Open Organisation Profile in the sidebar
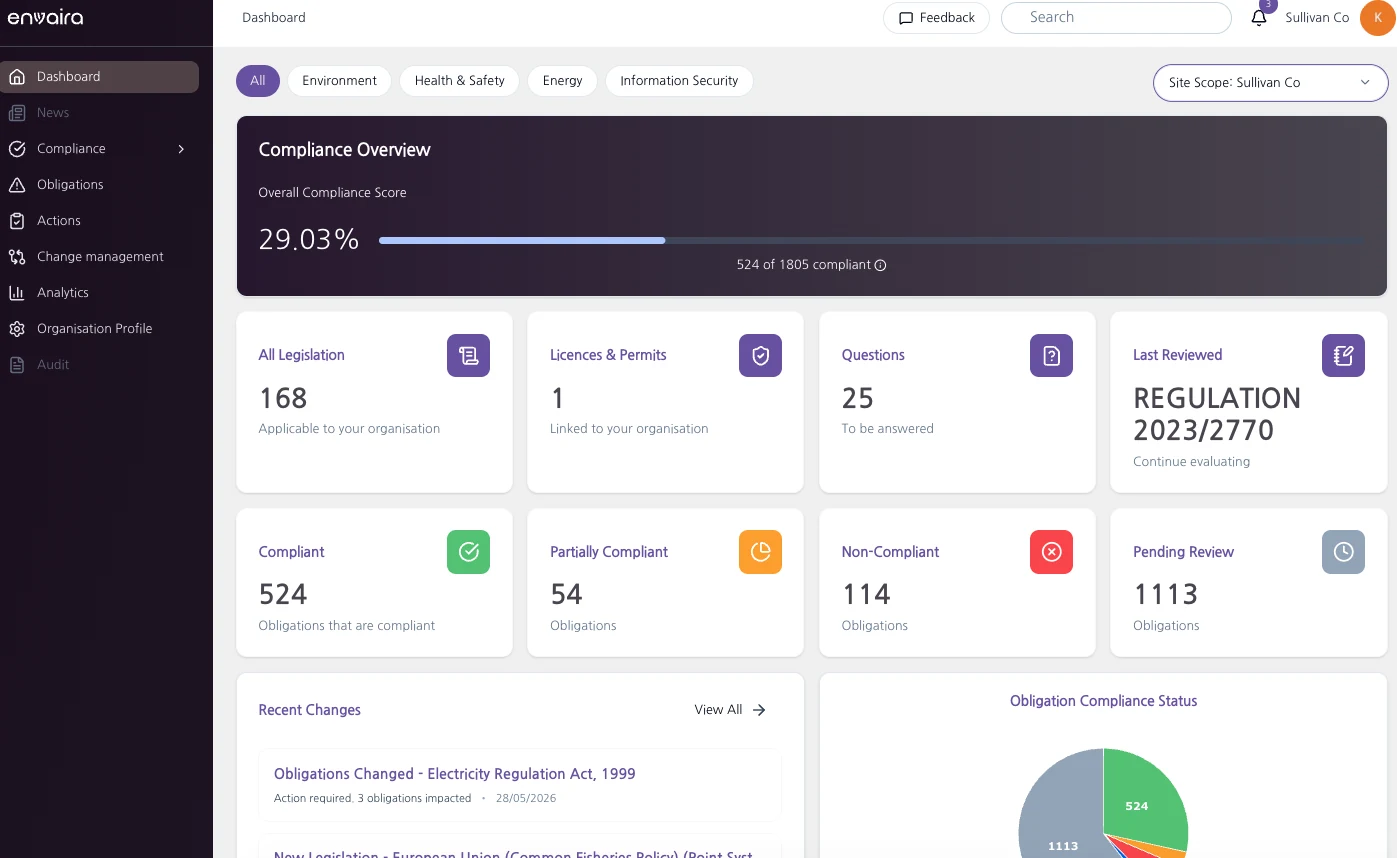Viewport: 1397px width, 858px height. (x=100, y=329)
